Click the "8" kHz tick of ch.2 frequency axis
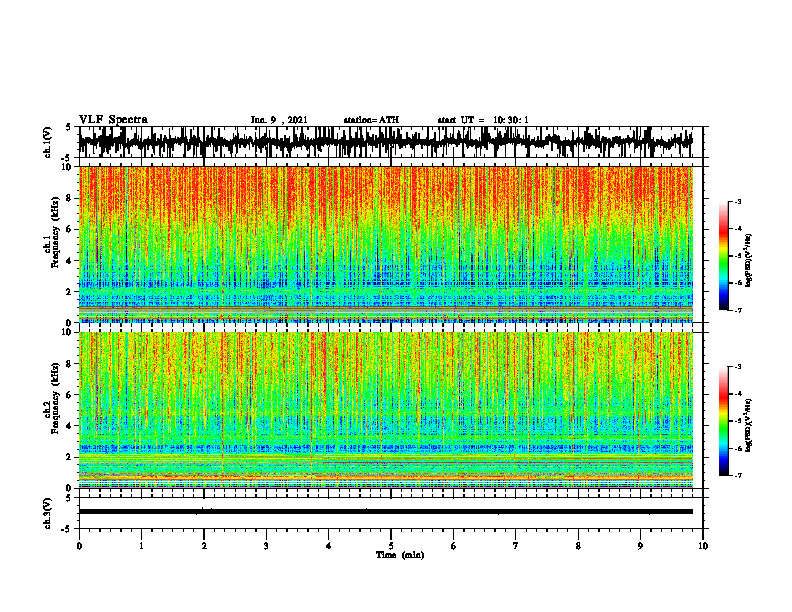 [x=70, y=364]
